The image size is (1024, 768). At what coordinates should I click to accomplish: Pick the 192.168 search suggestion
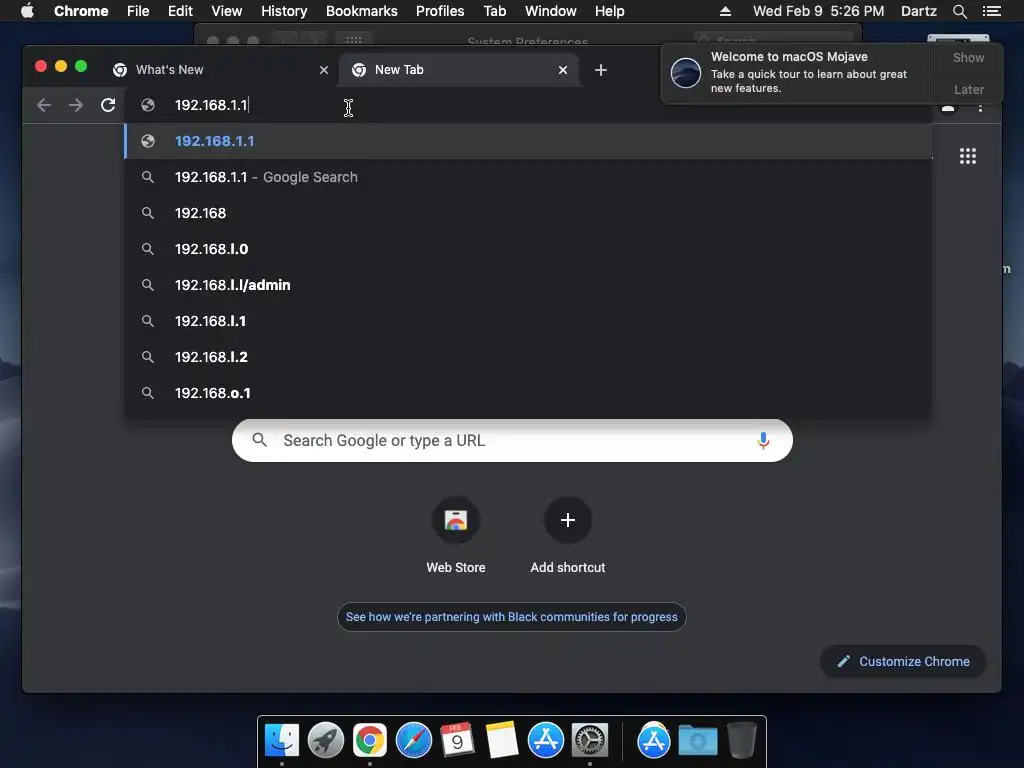pos(528,213)
